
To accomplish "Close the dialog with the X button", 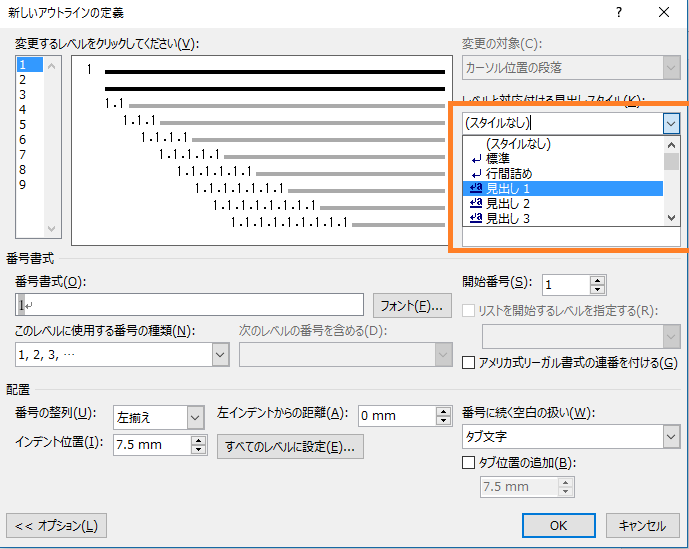I will tap(664, 12).
